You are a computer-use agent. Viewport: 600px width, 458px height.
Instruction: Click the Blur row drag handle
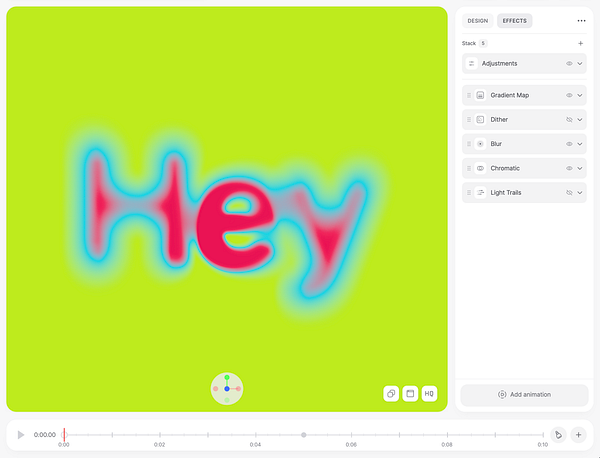[x=469, y=144]
